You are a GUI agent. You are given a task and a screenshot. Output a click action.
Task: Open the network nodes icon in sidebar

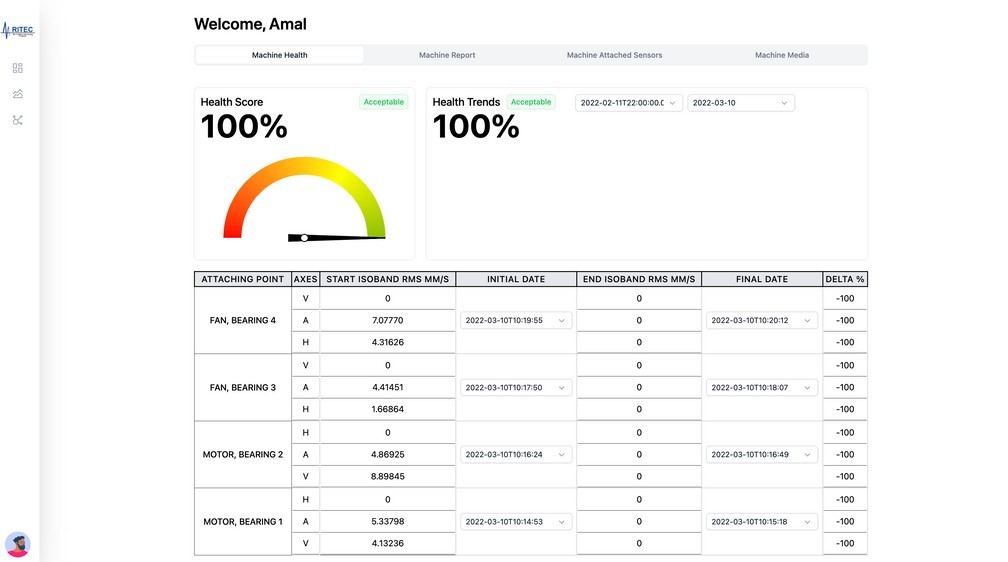point(18,120)
